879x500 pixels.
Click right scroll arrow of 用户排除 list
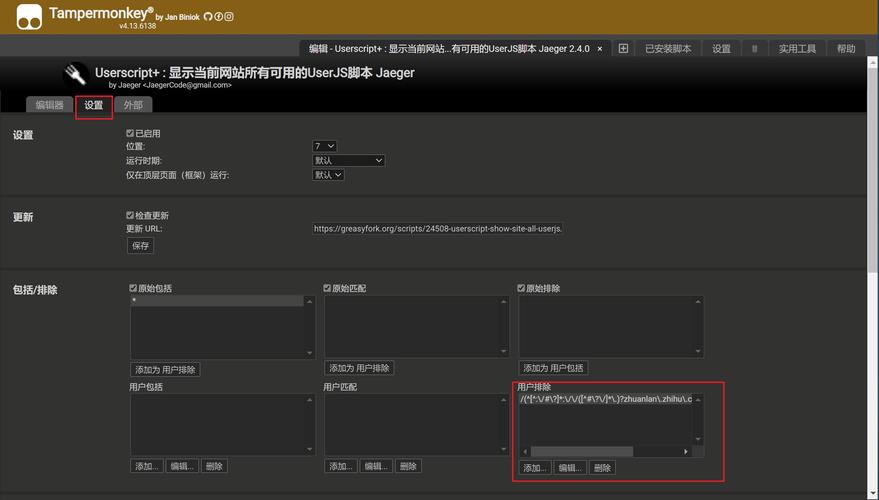coord(686,452)
